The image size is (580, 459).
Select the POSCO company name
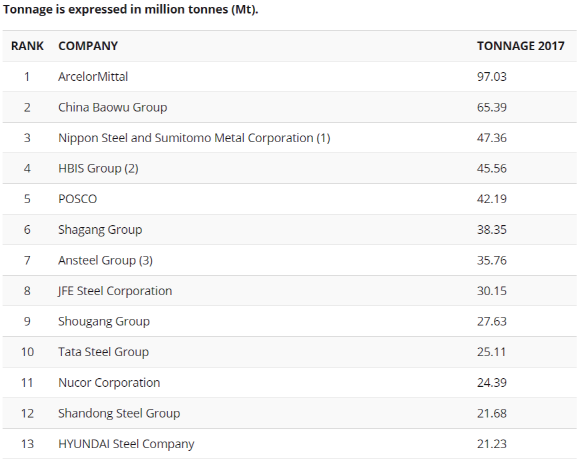77,199
